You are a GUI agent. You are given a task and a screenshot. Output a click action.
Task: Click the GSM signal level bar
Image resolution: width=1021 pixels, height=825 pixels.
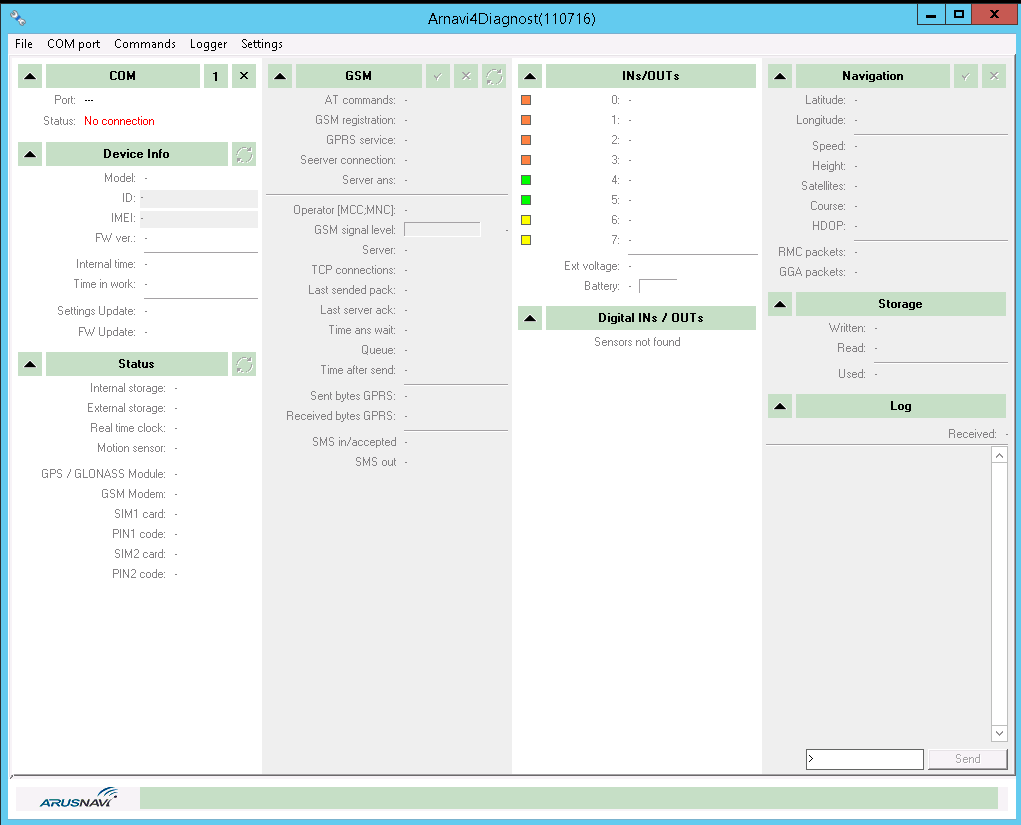pos(442,230)
